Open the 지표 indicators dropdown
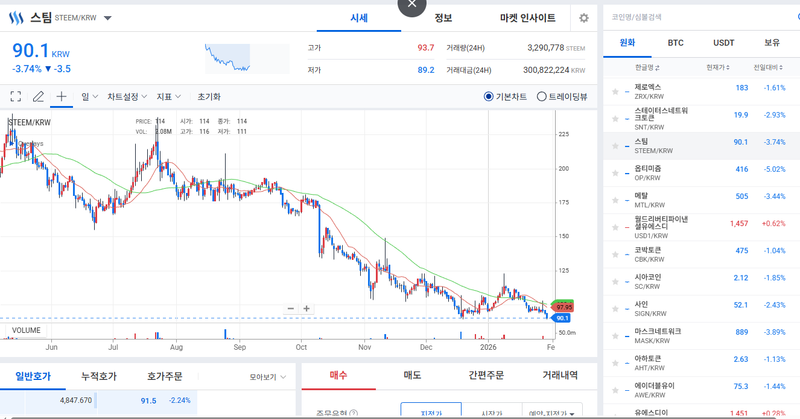The height and width of the screenshot is (419, 800). (x=168, y=97)
